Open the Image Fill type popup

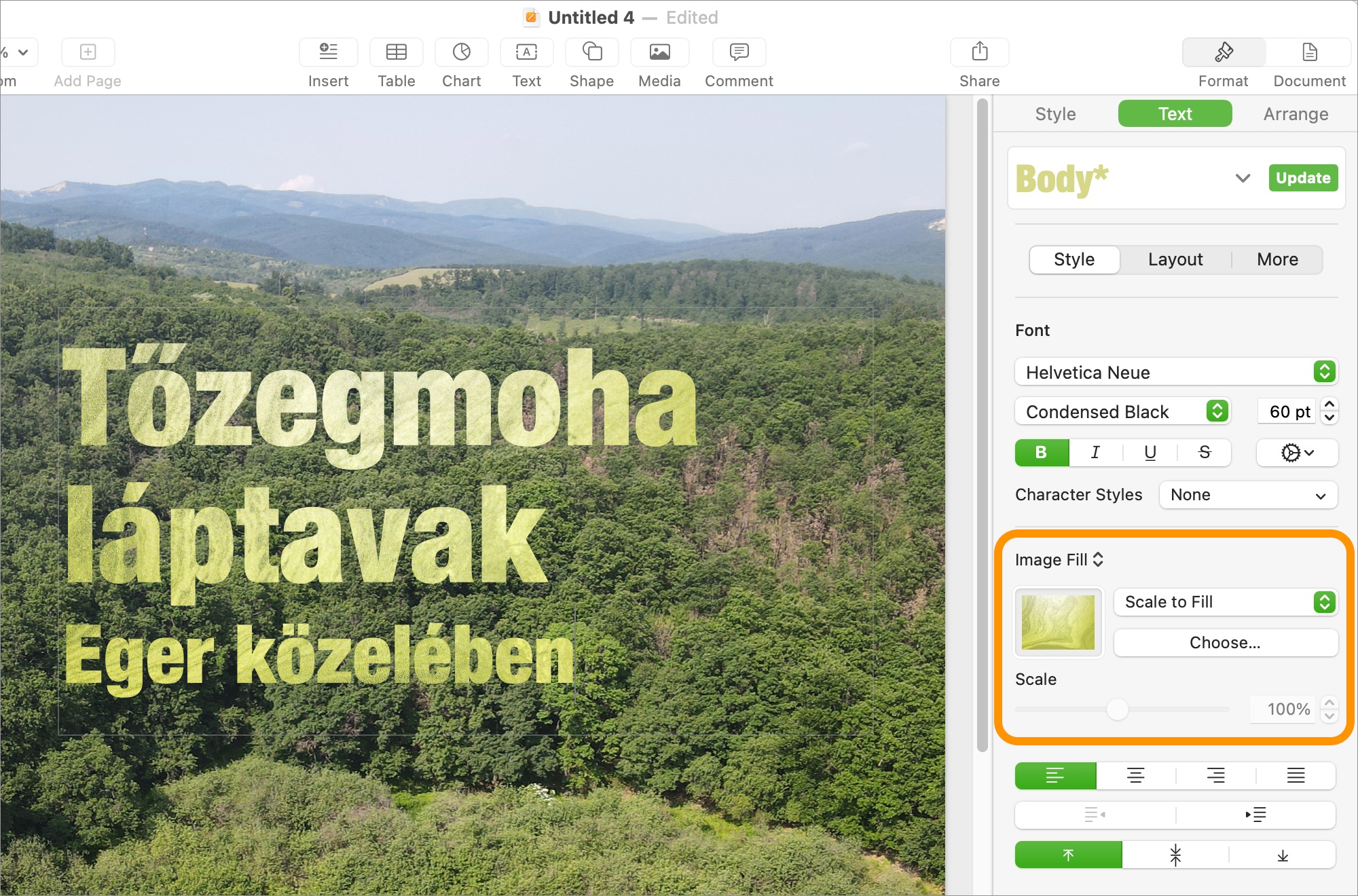(x=1059, y=560)
